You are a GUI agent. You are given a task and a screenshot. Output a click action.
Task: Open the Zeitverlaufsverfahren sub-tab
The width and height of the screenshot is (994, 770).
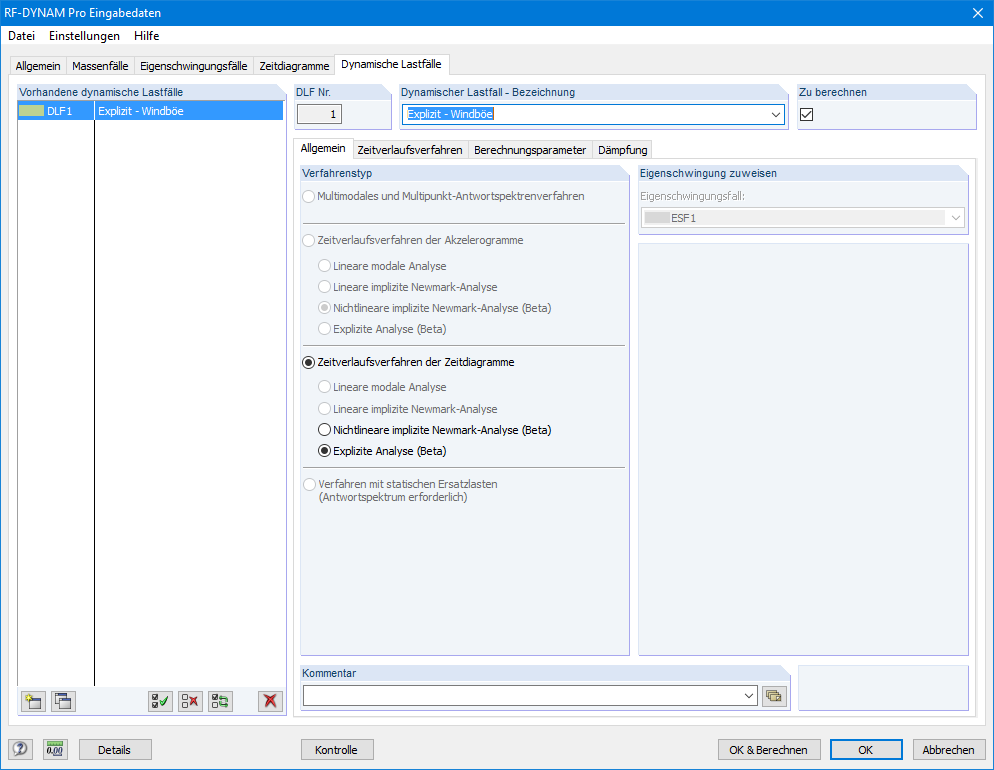410,150
